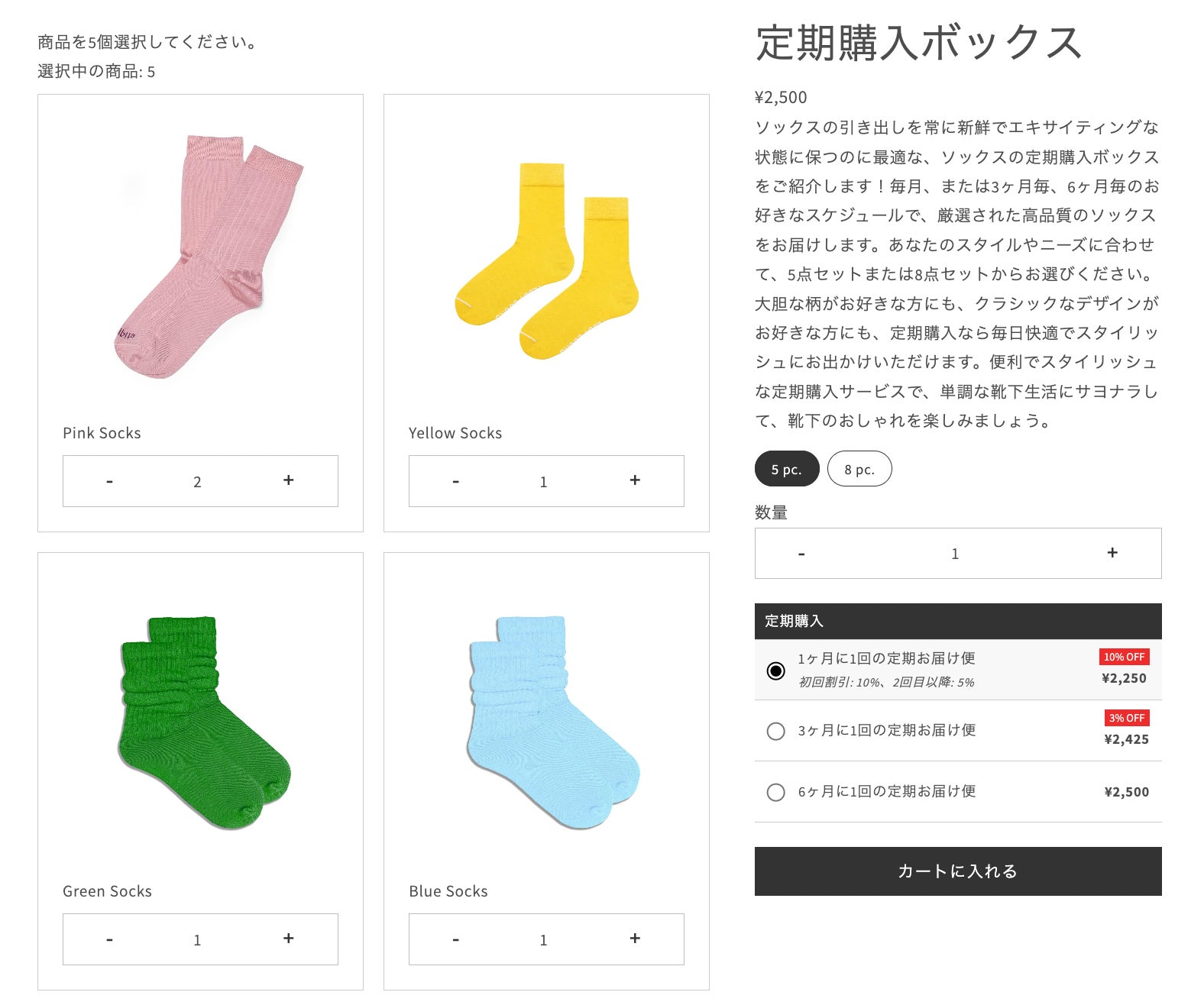Choose the 8 pc. set option
1204x1005 pixels.
point(859,469)
